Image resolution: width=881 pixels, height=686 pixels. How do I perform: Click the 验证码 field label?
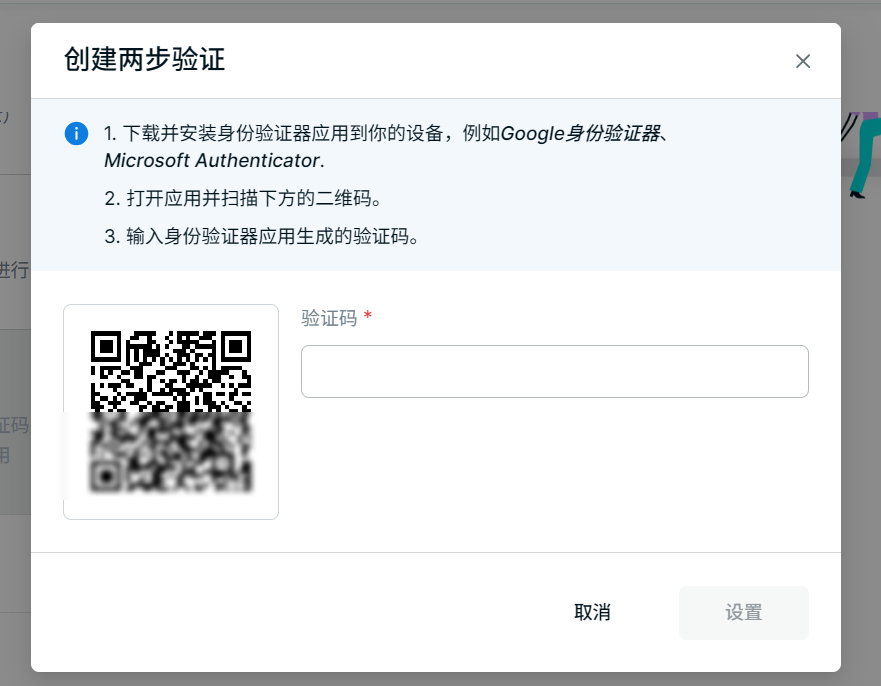329,318
